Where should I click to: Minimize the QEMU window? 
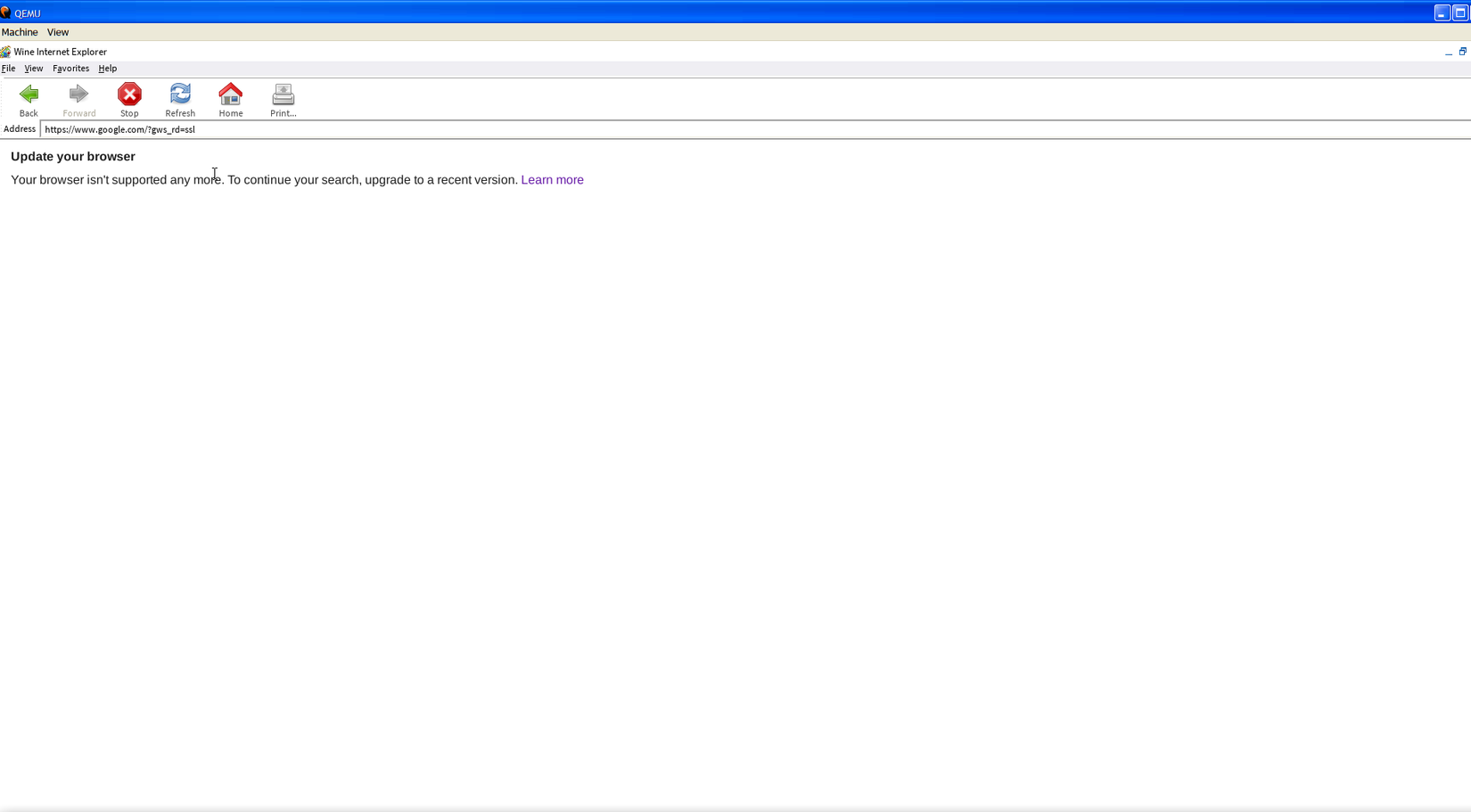point(1441,12)
